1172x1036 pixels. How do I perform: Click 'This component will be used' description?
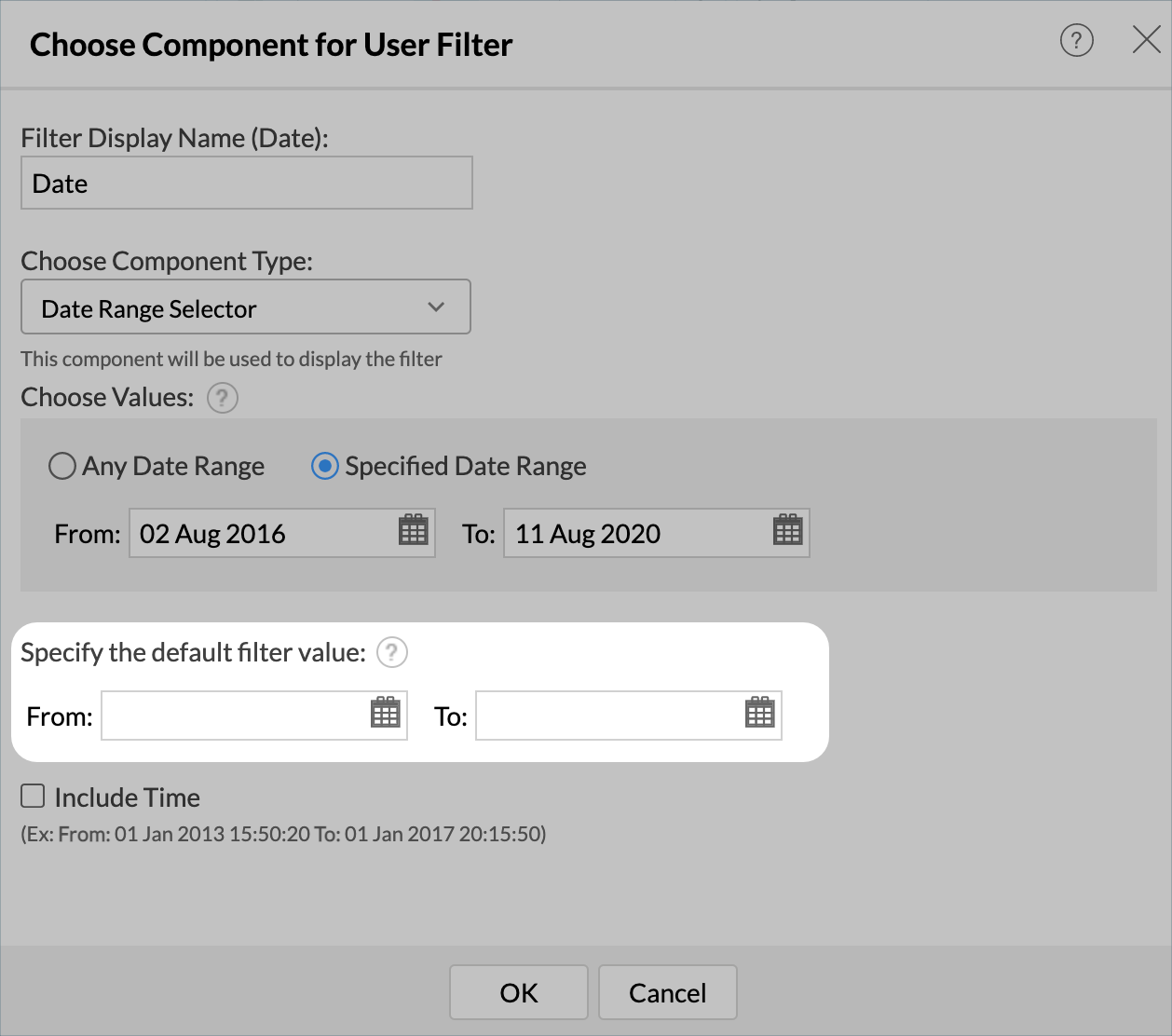(232, 359)
